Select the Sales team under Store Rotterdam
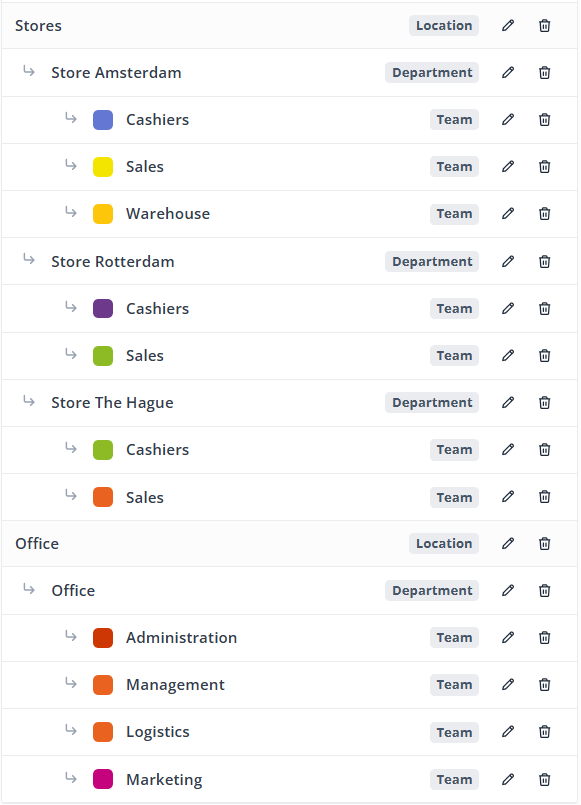This screenshot has height=805, width=581. [x=145, y=355]
